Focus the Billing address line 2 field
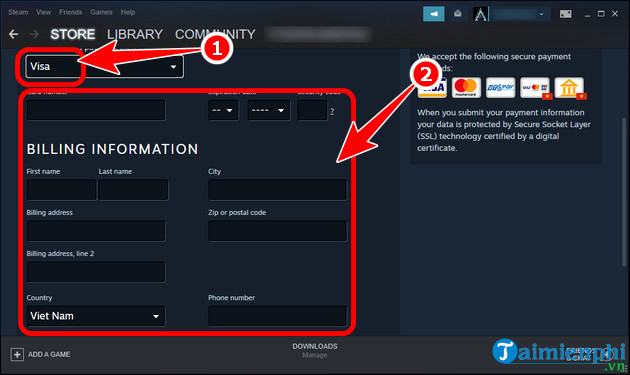The height and width of the screenshot is (375, 630). (96, 272)
